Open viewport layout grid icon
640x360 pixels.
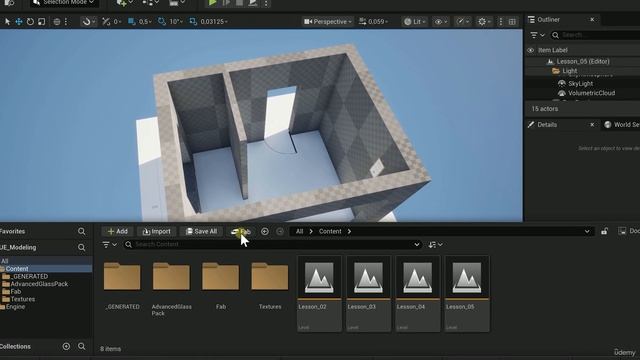pyautogui.click(x=512, y=22)
